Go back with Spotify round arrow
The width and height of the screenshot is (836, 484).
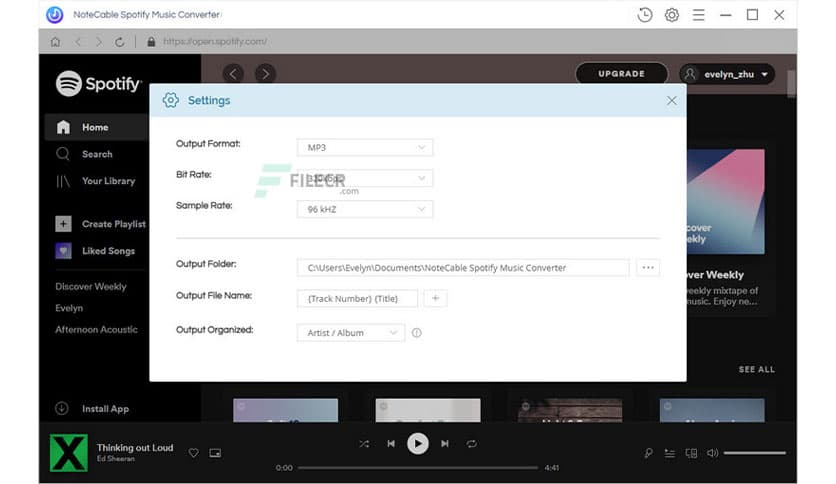233,74
